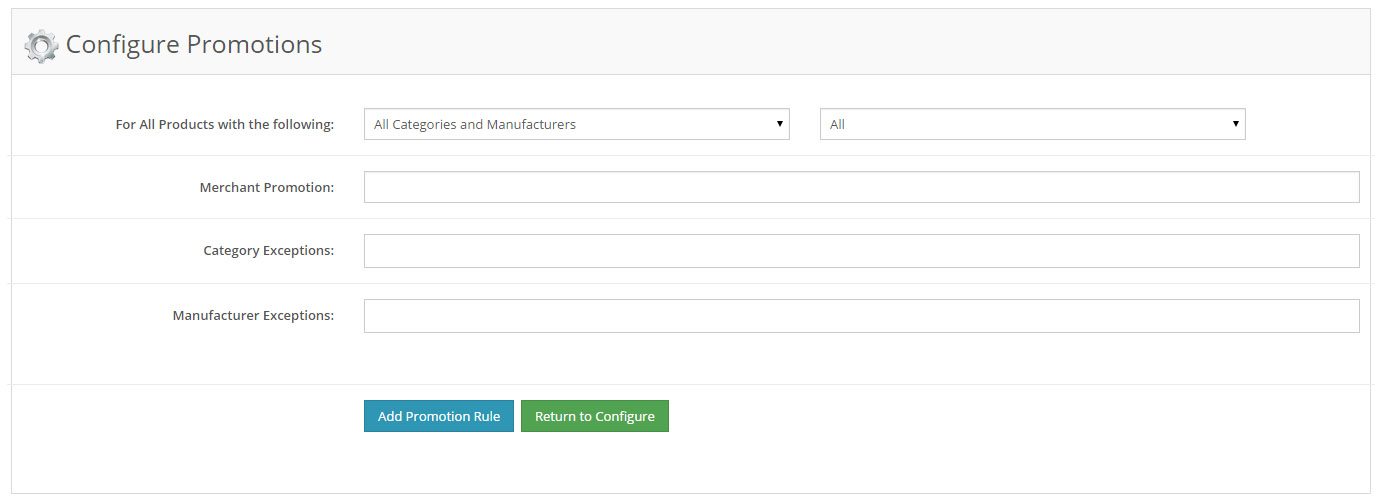This screenshot has width=1378, height=498.
Task: Open the All Categories and Manufacturers dropdown
Action: pyautogui.click(x=577, y=124)
